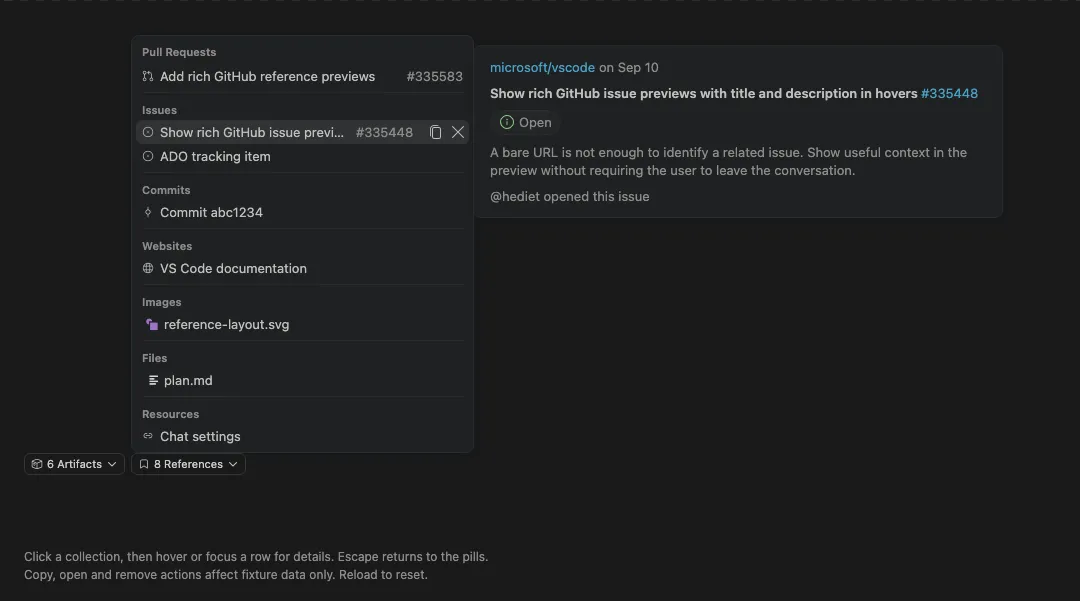Remove the Show rich GitHub issue reference
Image resolution: width=1080 pixels, height=601 pixels.
point(458,132)
